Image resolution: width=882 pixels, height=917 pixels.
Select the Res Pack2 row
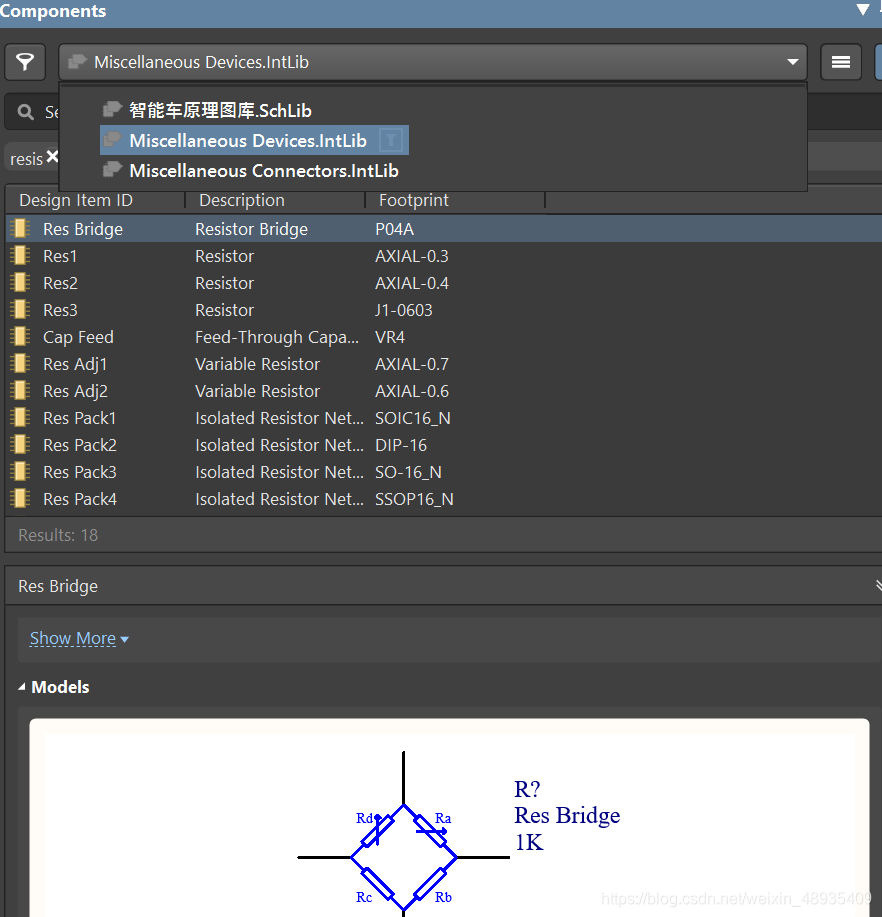pos(80,445)
